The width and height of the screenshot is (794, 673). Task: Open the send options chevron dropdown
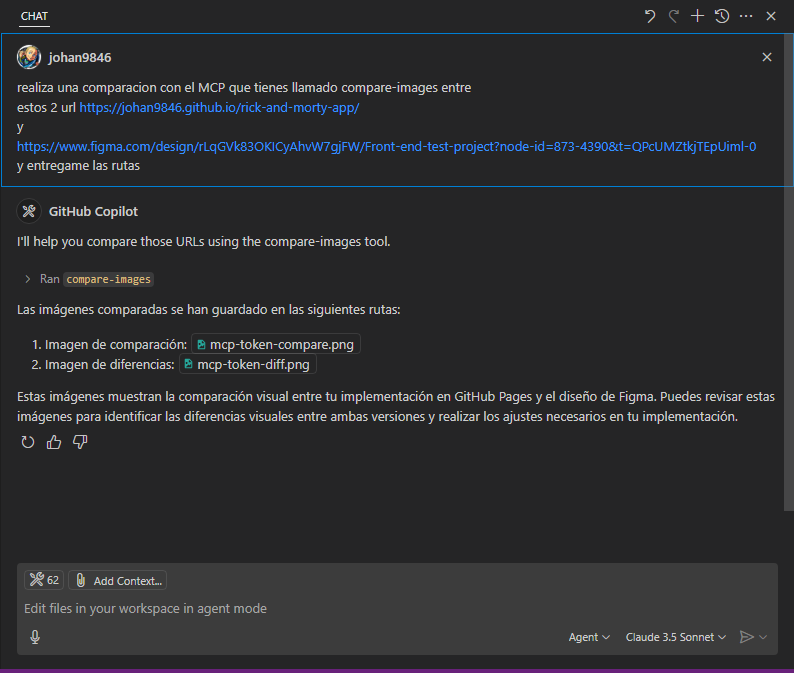point(763,637)
